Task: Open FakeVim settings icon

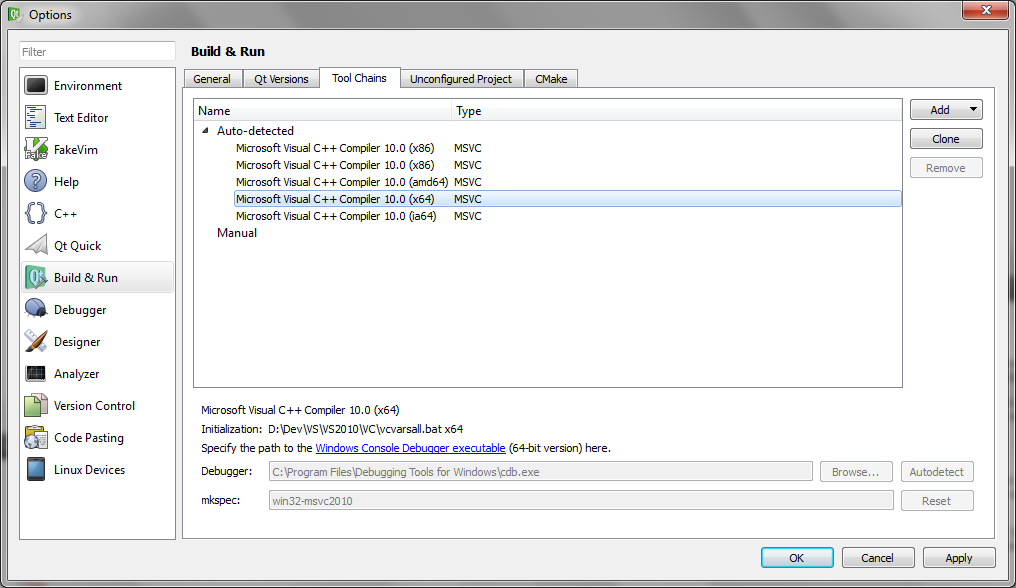Action: (x=36, y=150)
